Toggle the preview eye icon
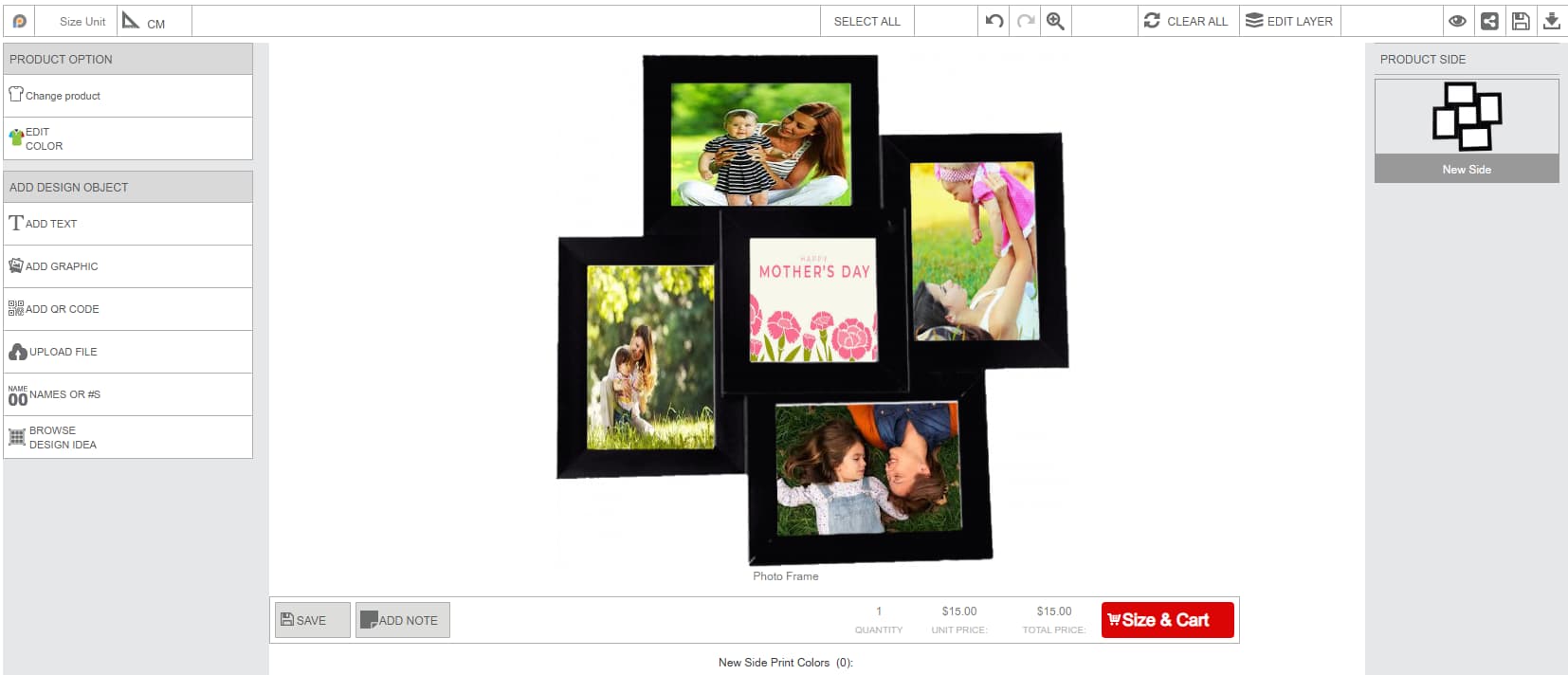The image size is (1568, 675). (1458, 21)
